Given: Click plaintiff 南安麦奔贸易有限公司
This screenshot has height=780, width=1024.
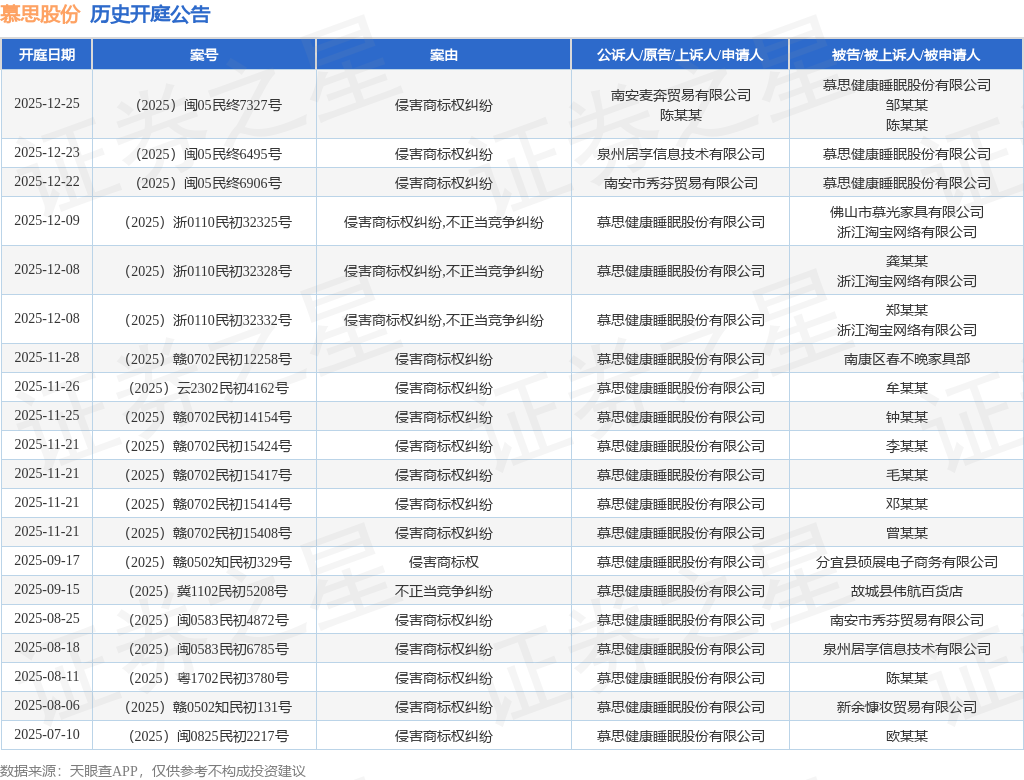Looking at the screenshot, I should (x=680, y=95).
